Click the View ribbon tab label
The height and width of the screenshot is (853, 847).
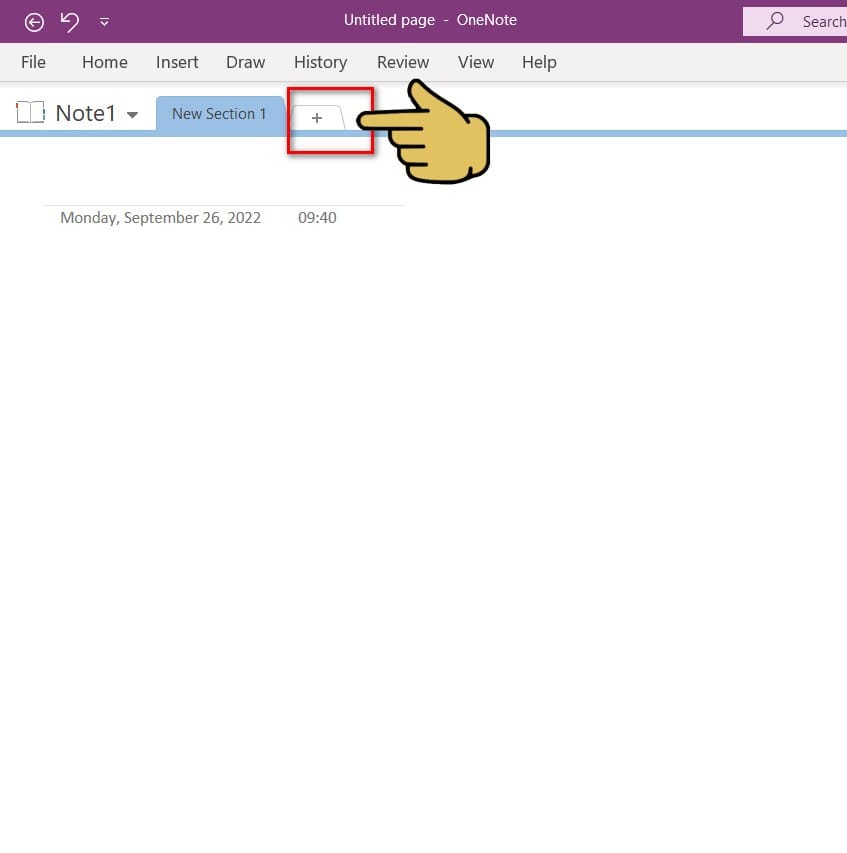point(476,62)
